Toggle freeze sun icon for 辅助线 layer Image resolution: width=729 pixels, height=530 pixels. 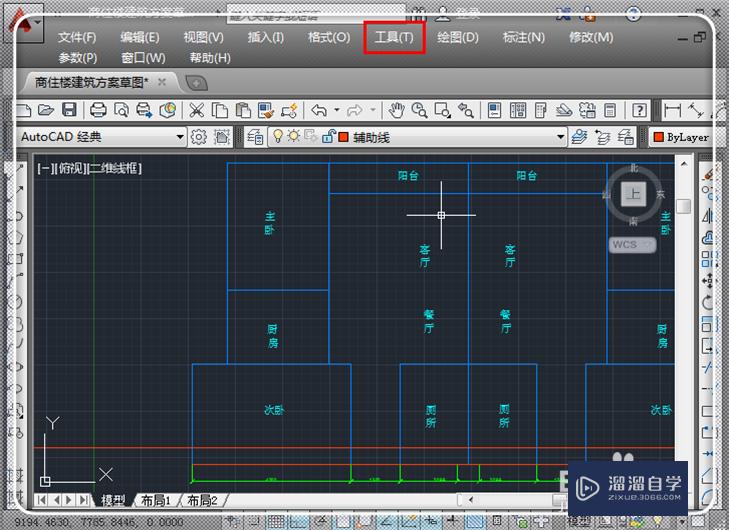(294, 136)
